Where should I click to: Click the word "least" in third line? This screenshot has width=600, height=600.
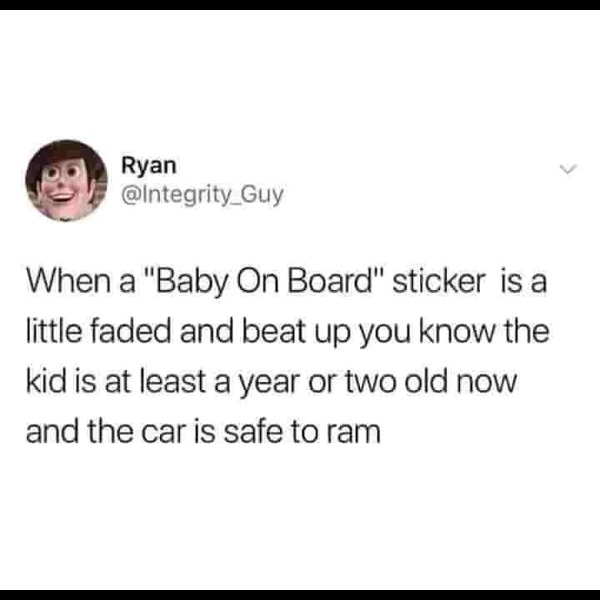[174, 382]
